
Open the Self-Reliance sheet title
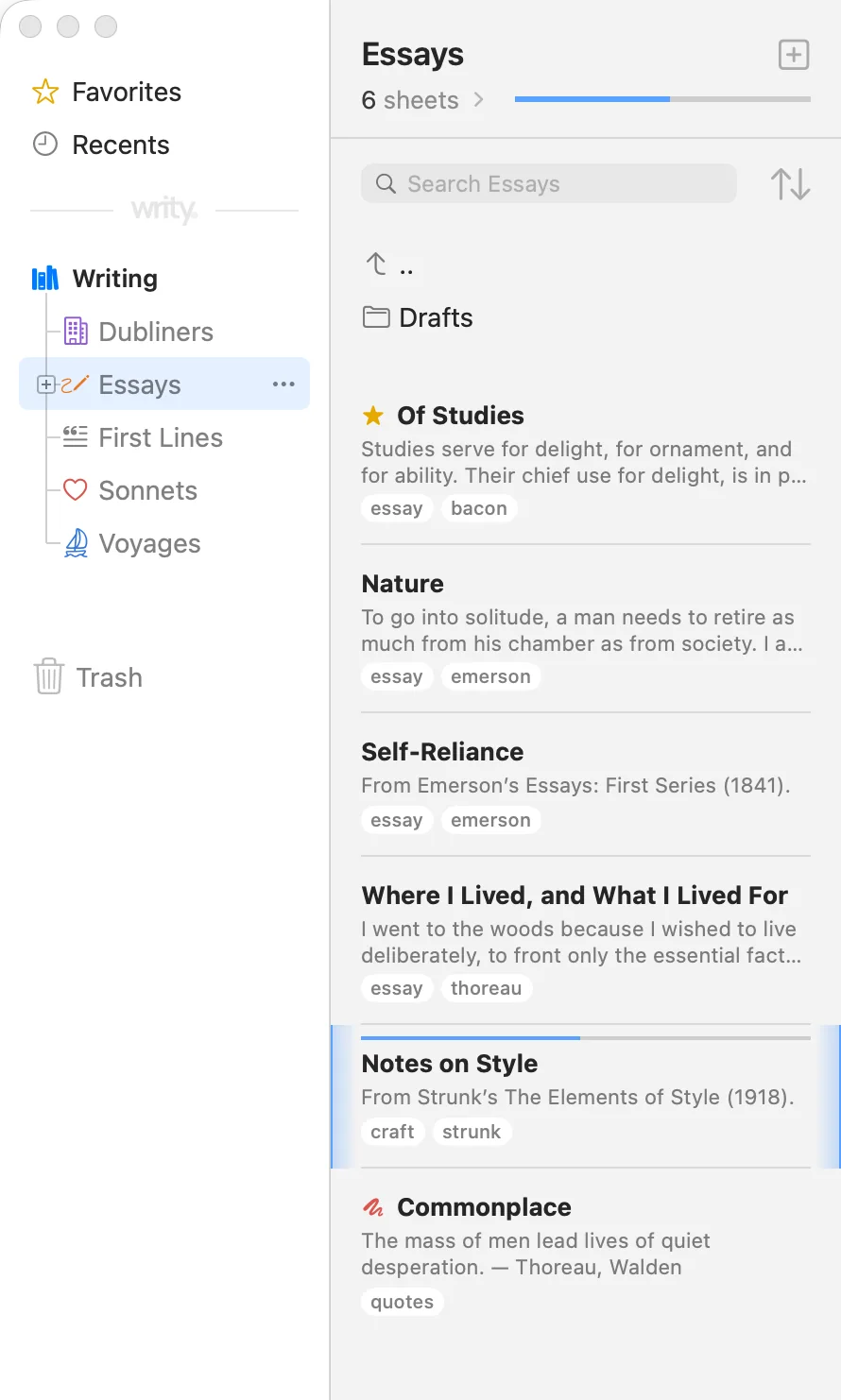[x=442, y=752]
